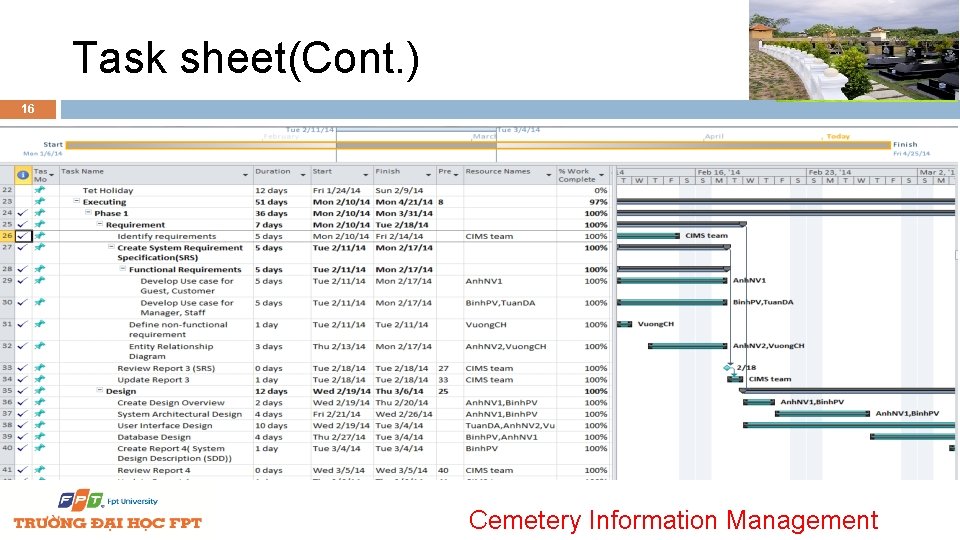Click the pin icon for Update Report 3

click(40, 380)
